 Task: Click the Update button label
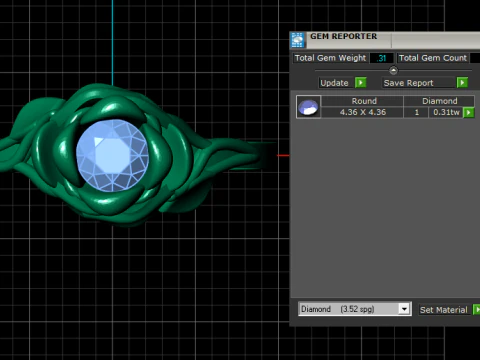click(x=334, y=83)
